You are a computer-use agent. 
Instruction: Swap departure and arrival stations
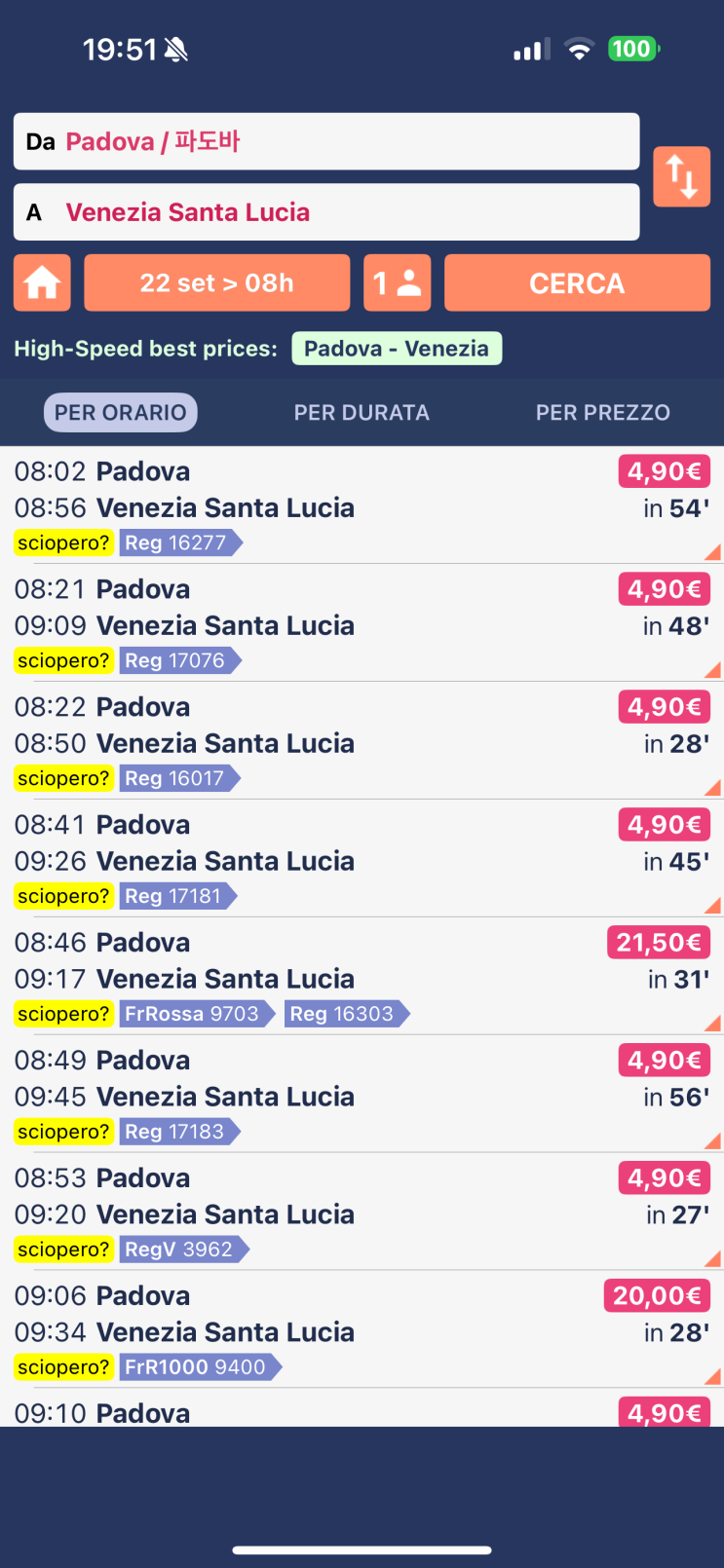pos(681,176)
